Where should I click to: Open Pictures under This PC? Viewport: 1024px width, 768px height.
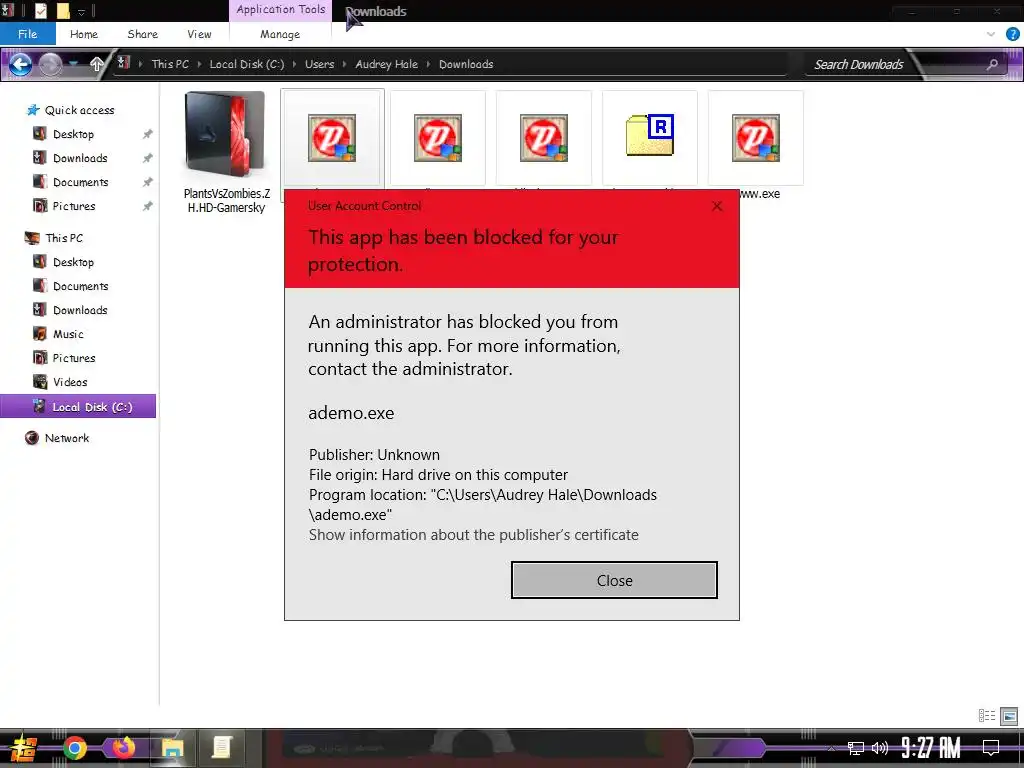[74, 358]
